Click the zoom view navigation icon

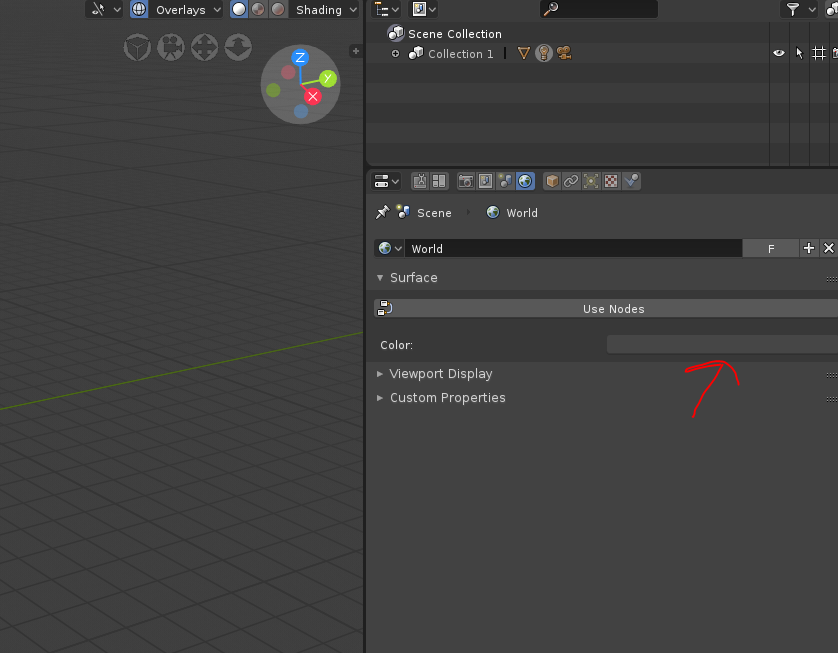[238, 48]
